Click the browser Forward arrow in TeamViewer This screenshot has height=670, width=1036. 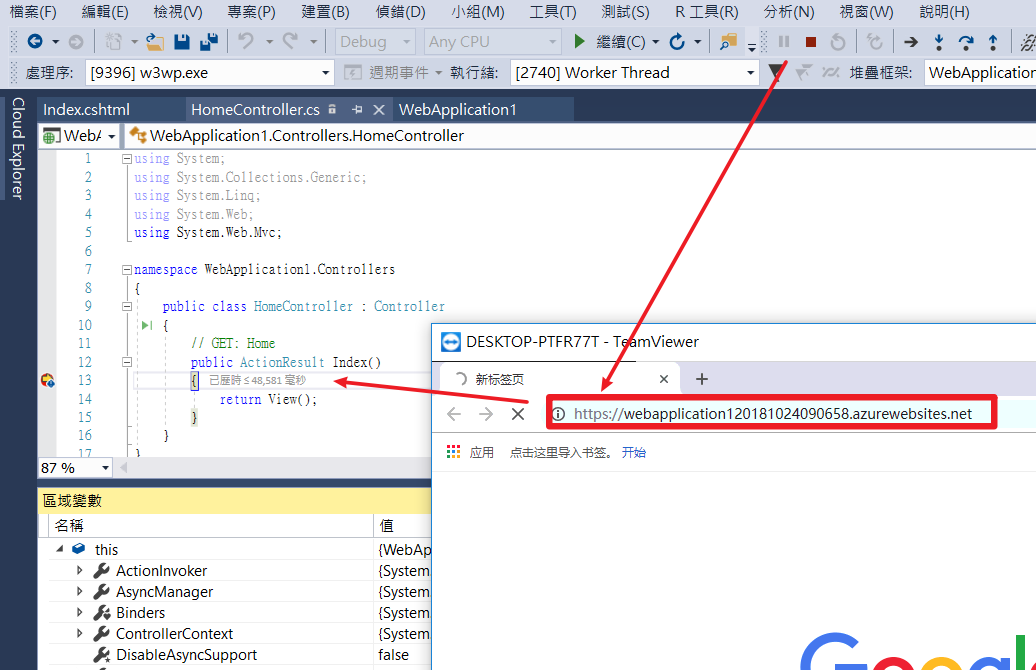(x=486, y=414)
